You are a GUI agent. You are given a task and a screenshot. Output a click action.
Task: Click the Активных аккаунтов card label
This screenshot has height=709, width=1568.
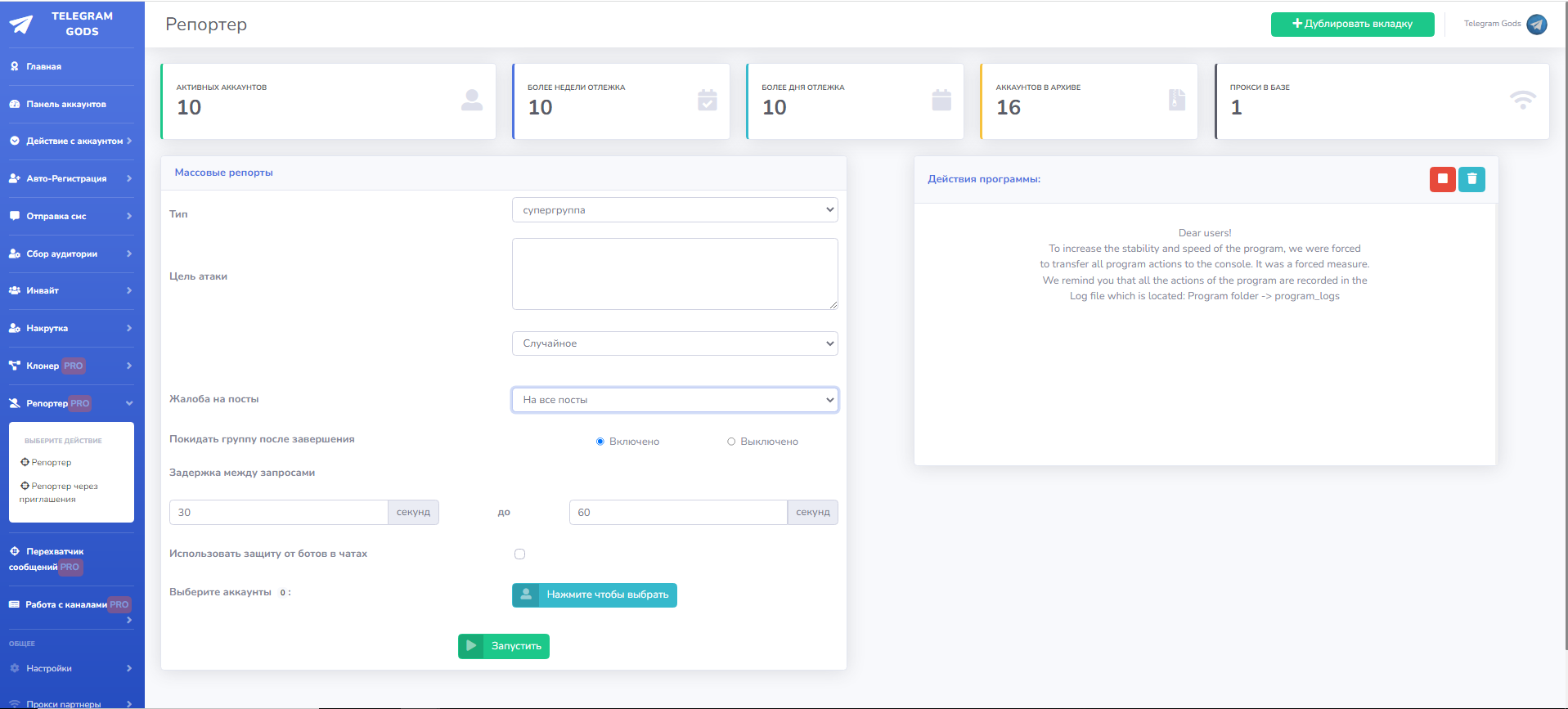click(x=222, y=88)
